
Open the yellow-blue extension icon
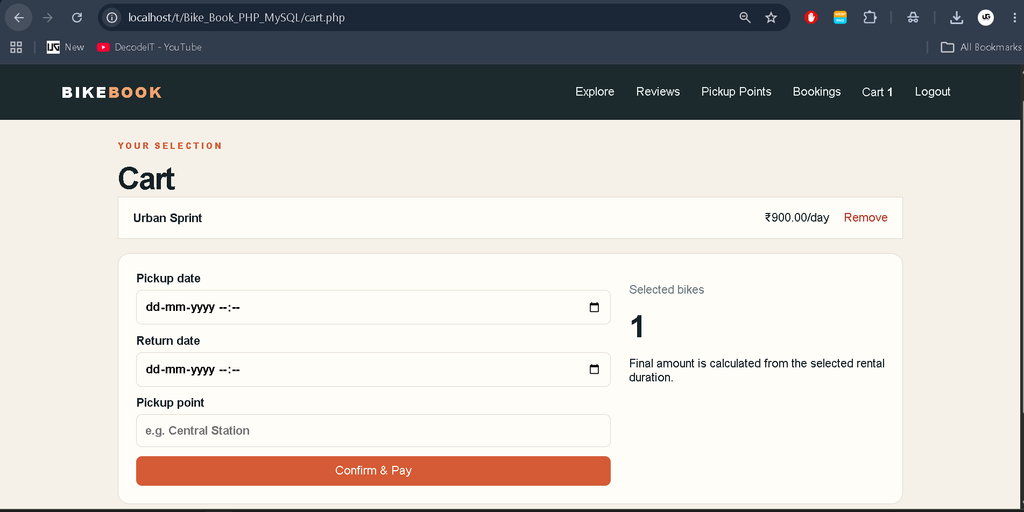pyautogui.click(x=840, y=18)
